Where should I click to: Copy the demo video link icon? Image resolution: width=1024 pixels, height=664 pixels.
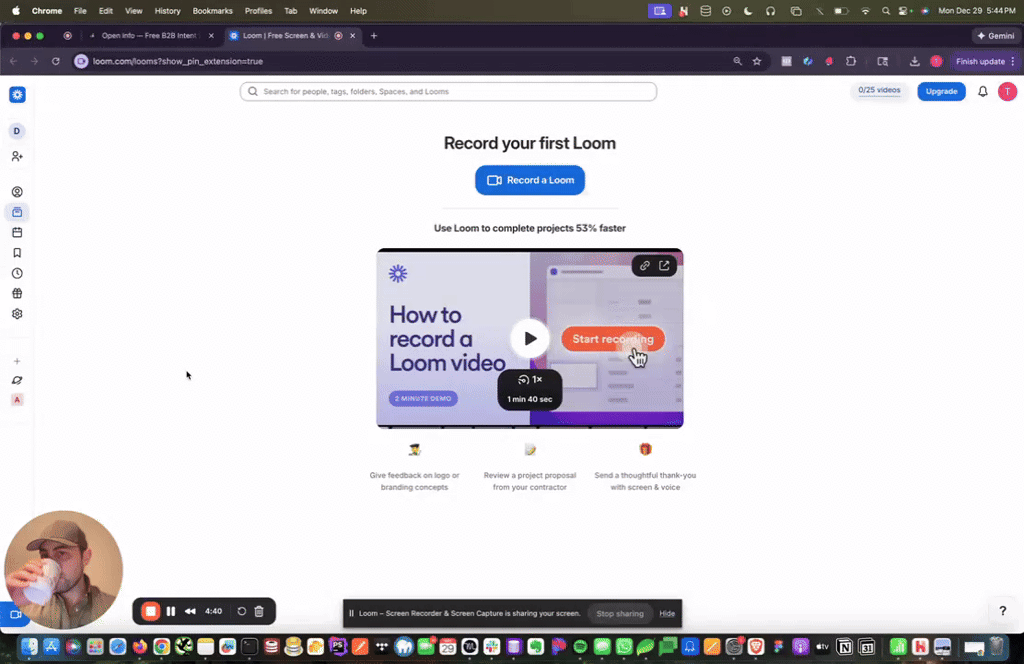[645, 266]
